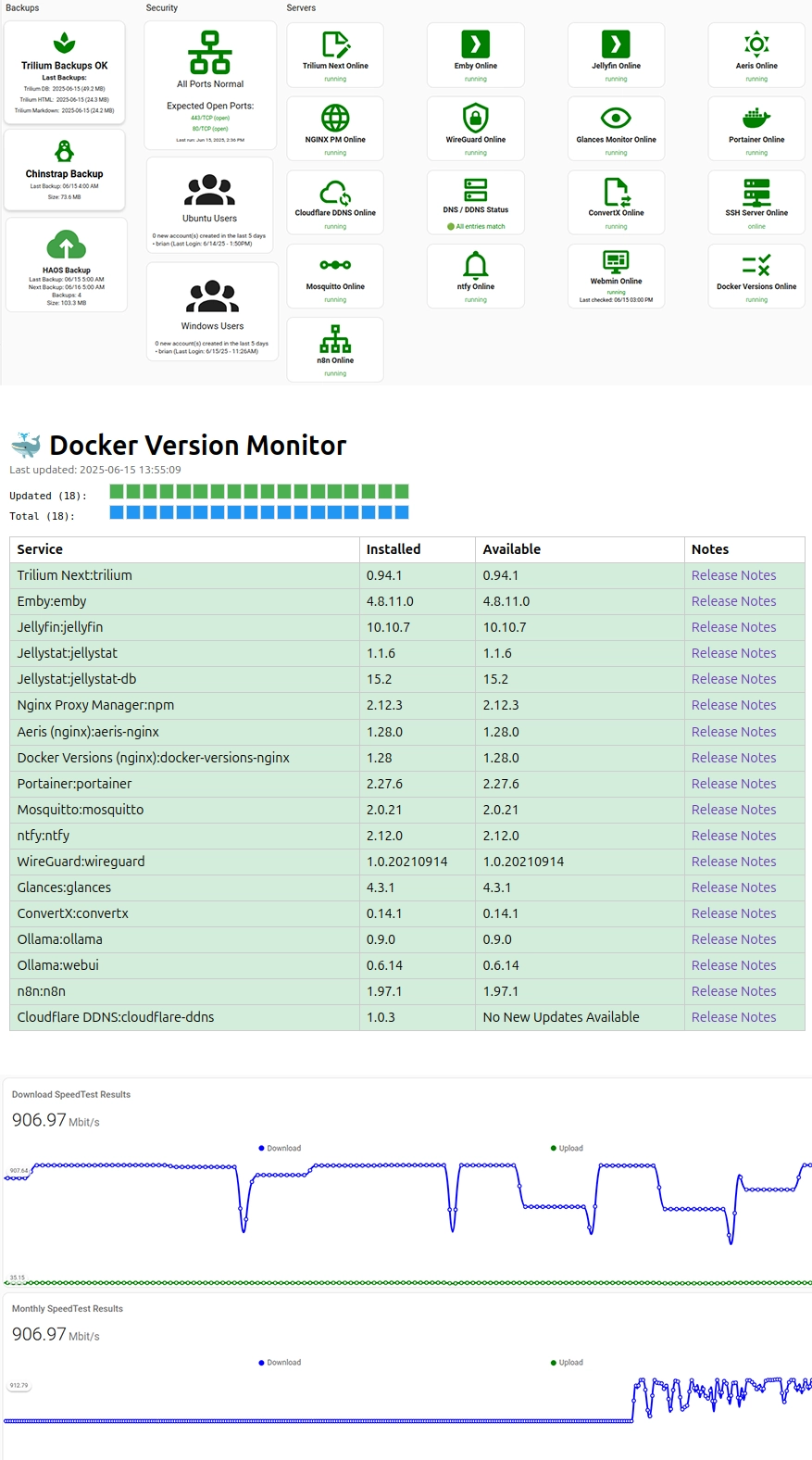Click the 'ConvertX:convertx' service name
Screen dimensions: 812x1460
click(x=73, y=913)
